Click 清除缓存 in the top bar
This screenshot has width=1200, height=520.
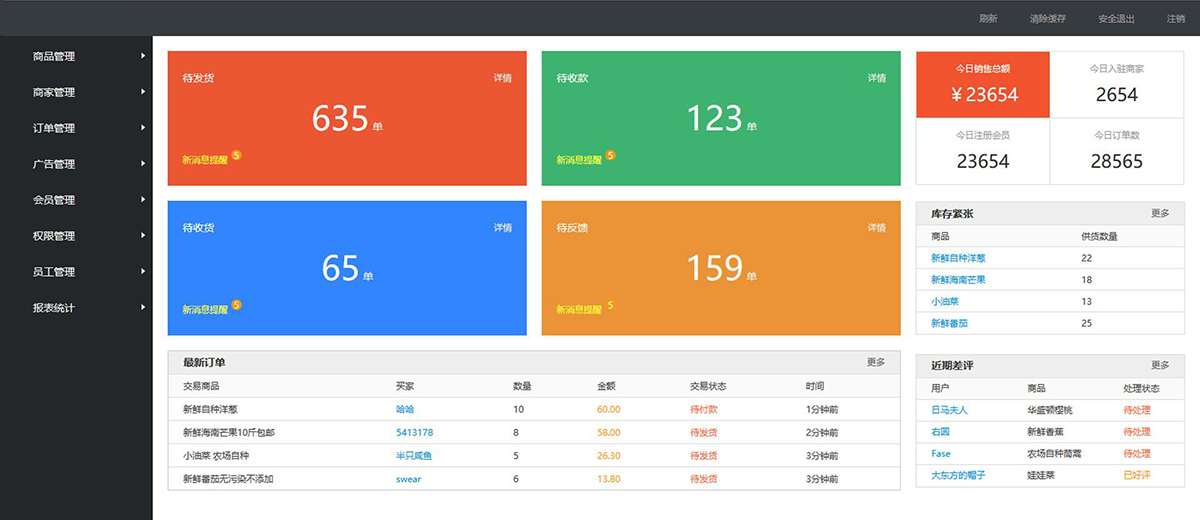pos(1047,19)
